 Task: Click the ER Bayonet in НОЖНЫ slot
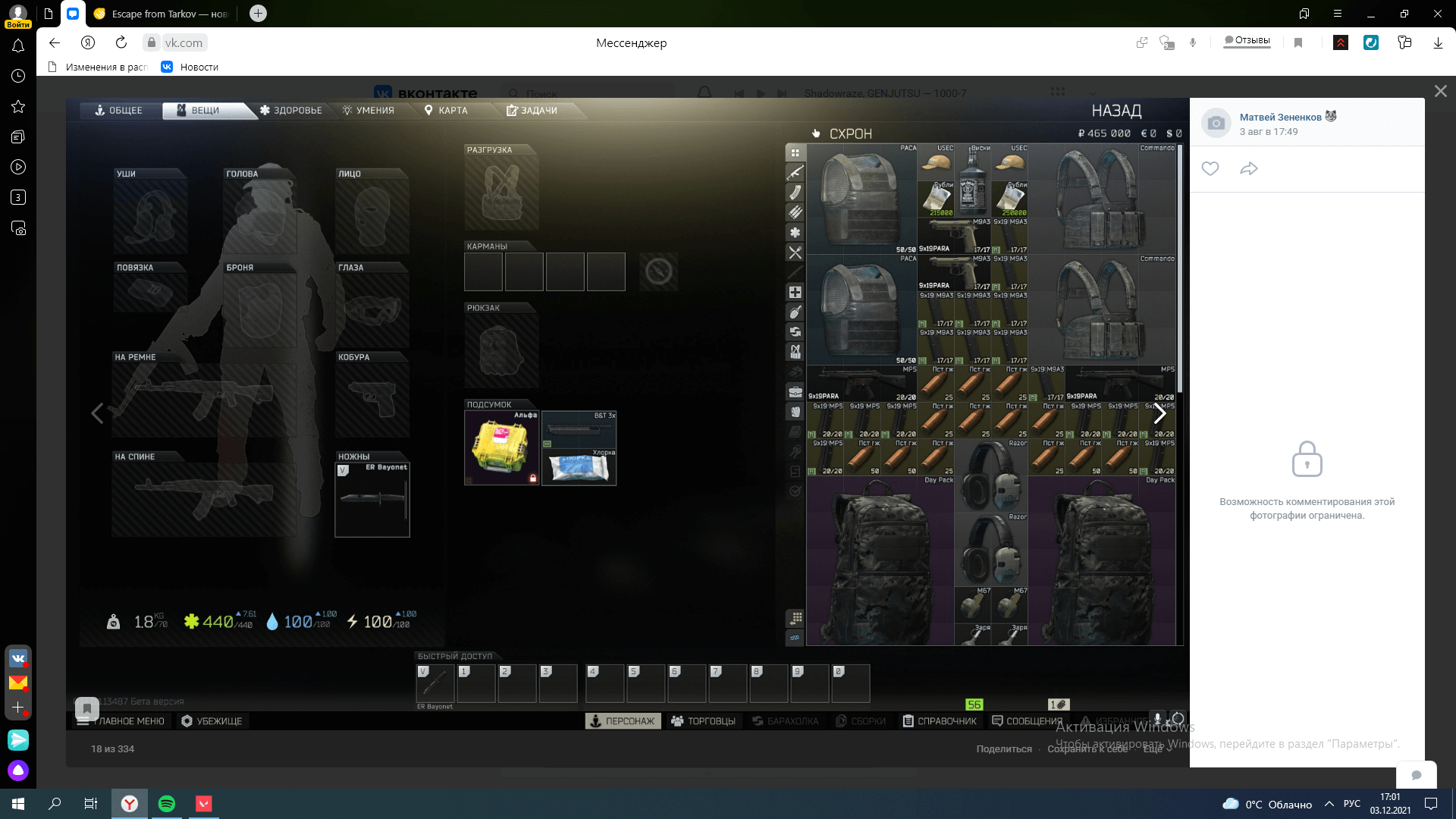(x=372, y=499)
